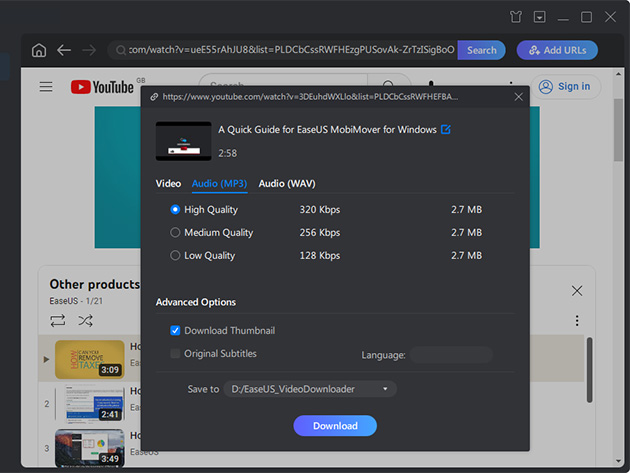Go back with the left arrow icon
The image size is (630, 473).
64,50
